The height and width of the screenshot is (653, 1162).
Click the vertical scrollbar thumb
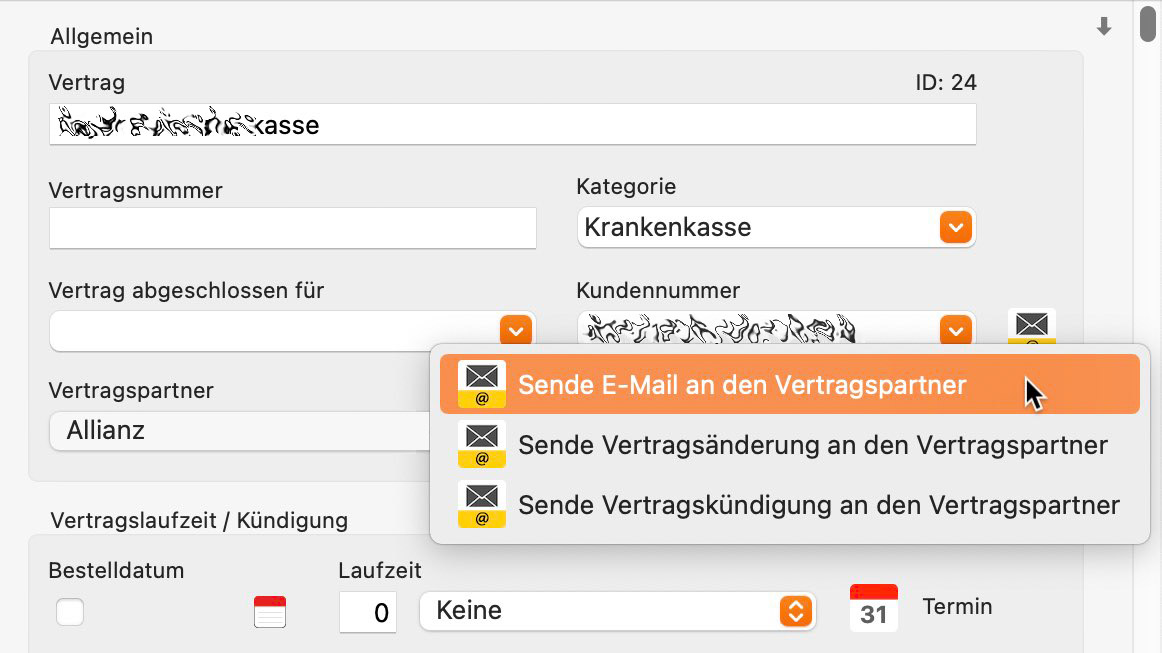pyautogui.click(x=1148, y=24)
